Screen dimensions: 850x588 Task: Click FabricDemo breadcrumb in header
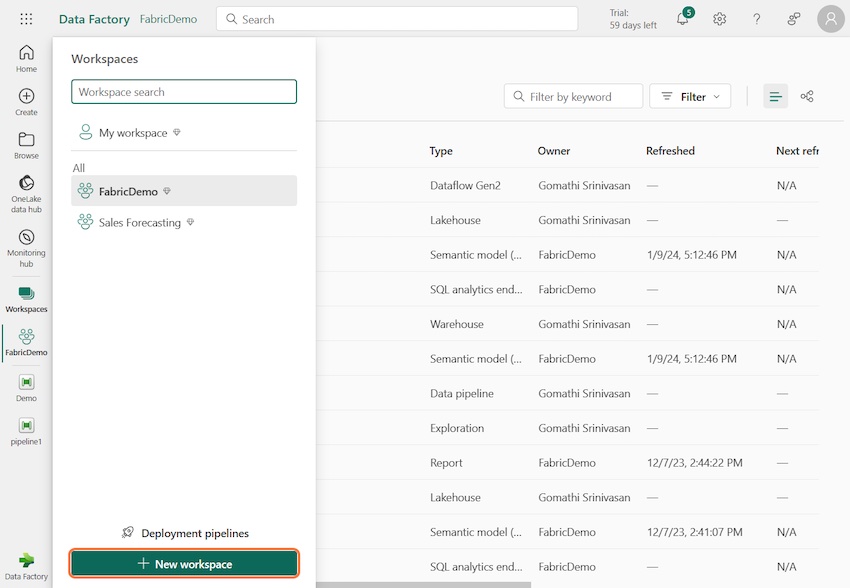point(169,19)
